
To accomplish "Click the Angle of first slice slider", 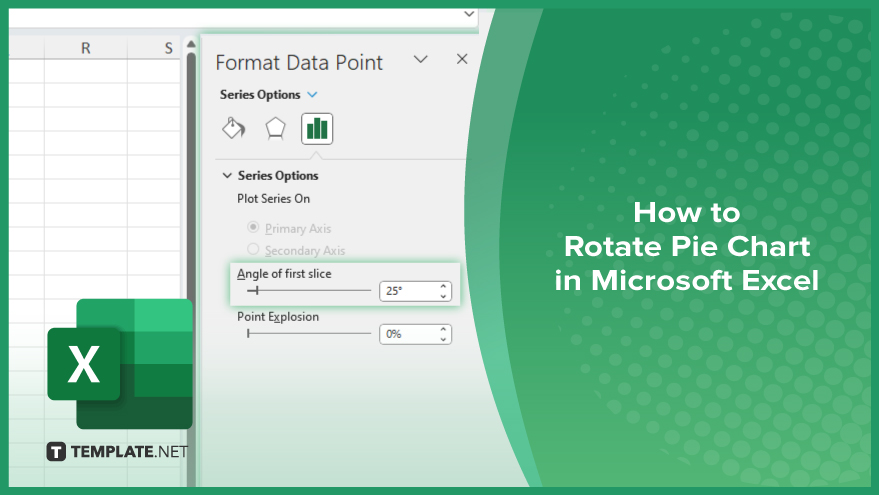I will point(309,290).
